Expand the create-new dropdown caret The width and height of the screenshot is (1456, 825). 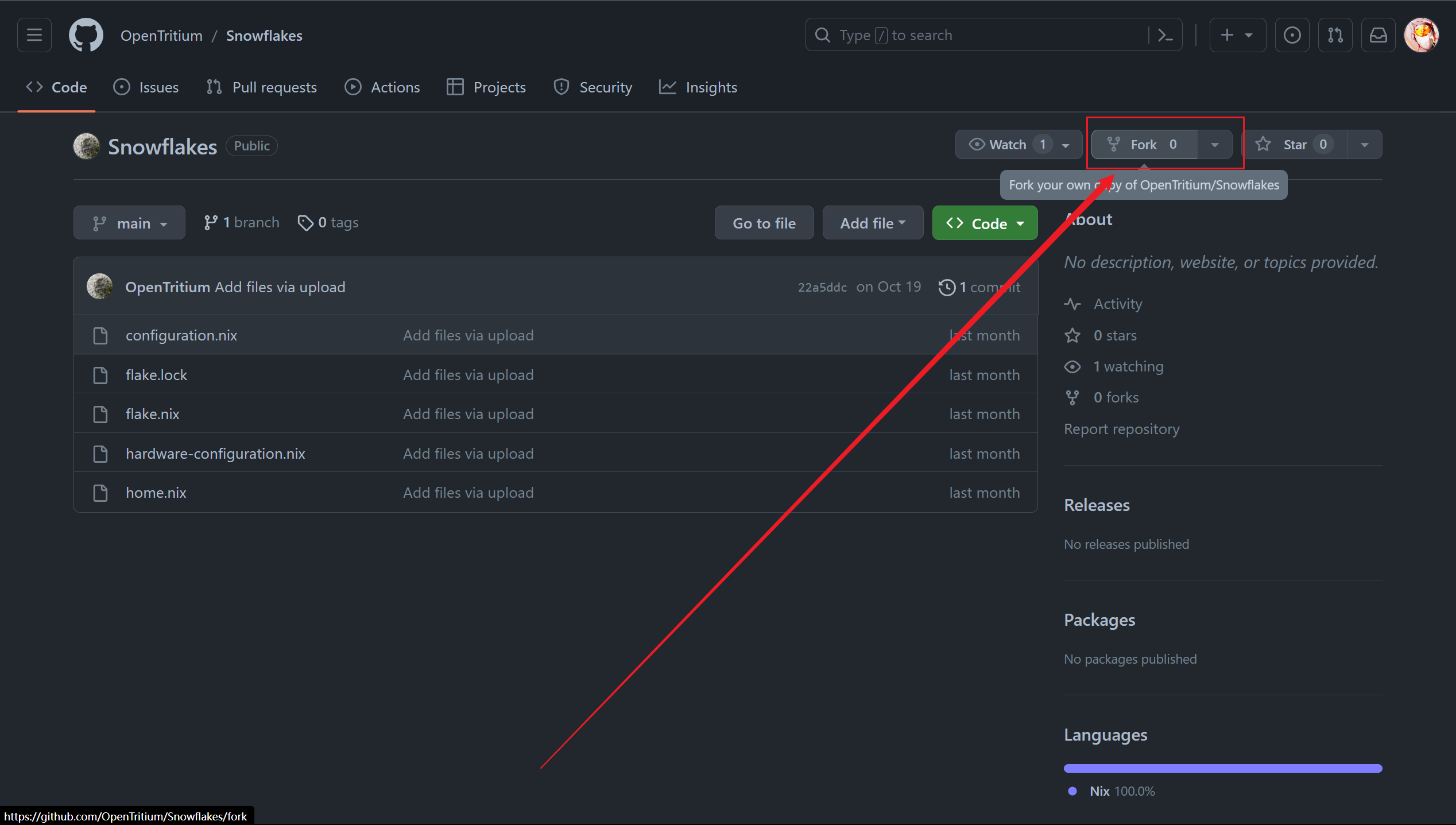[1249, 36]
